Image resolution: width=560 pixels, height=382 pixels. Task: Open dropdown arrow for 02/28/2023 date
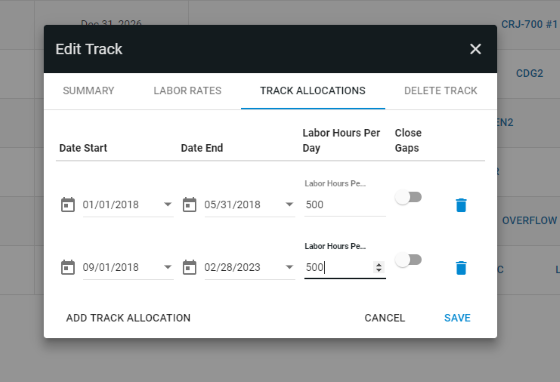289,267
